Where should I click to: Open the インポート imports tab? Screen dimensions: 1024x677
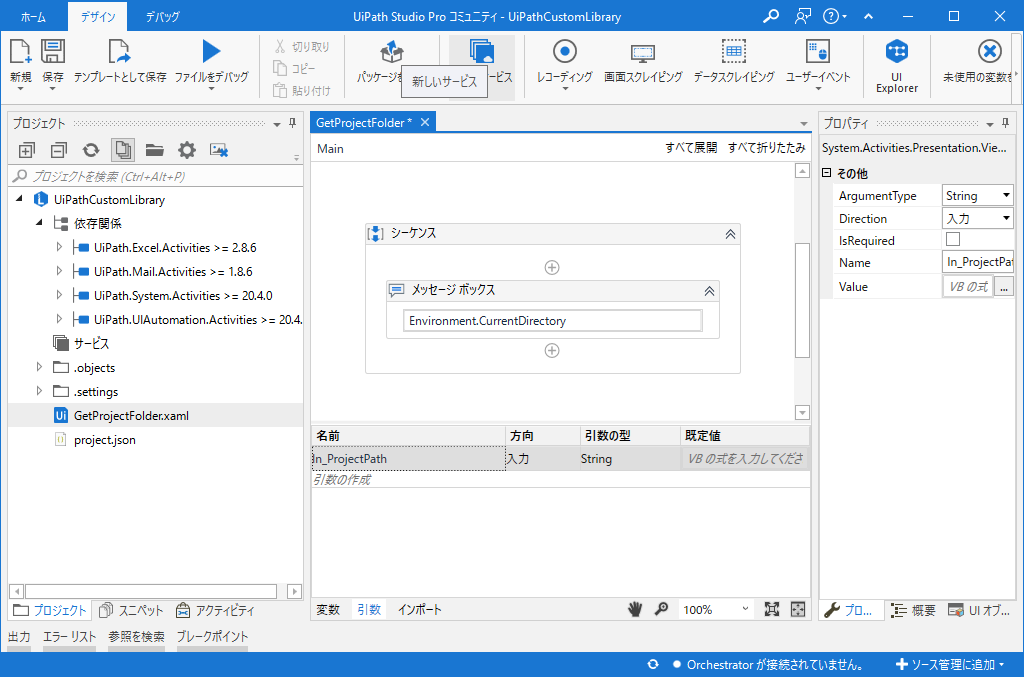pyautogui.click(x=420, y=609)
